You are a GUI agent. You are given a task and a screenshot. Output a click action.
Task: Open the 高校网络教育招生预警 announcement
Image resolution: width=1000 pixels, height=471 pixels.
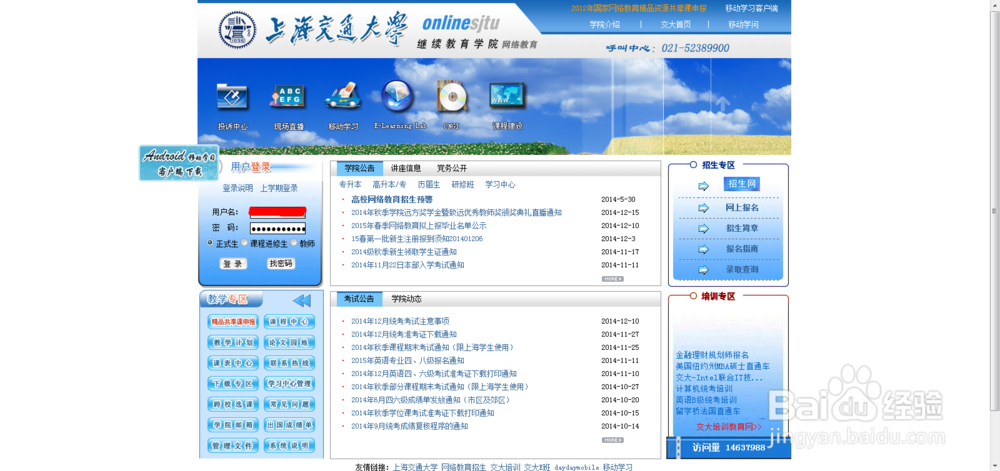392,199
